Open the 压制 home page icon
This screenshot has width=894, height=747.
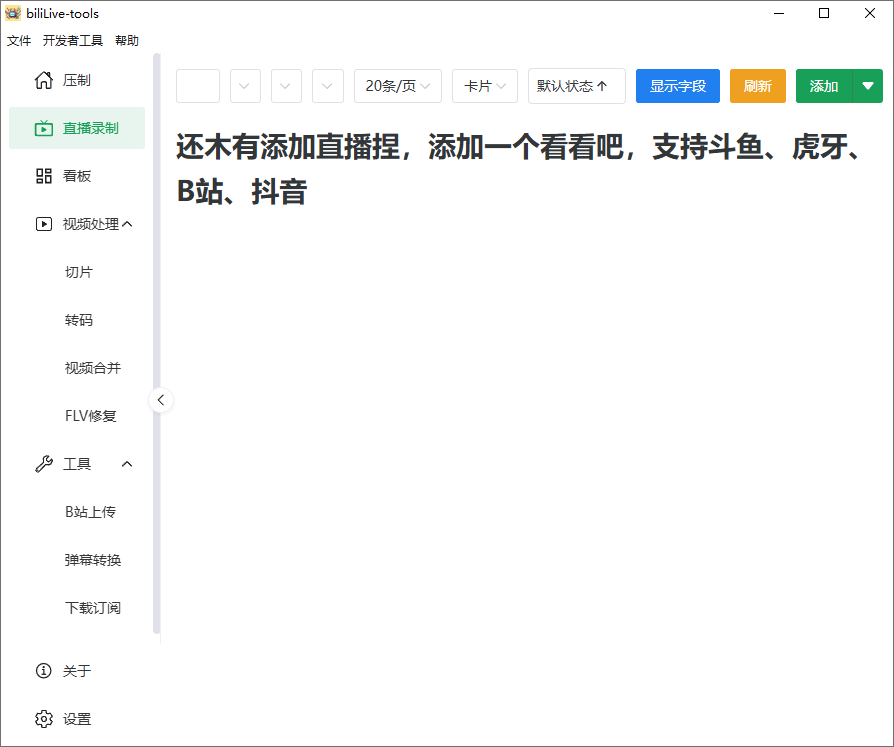(x=44, y=80)
